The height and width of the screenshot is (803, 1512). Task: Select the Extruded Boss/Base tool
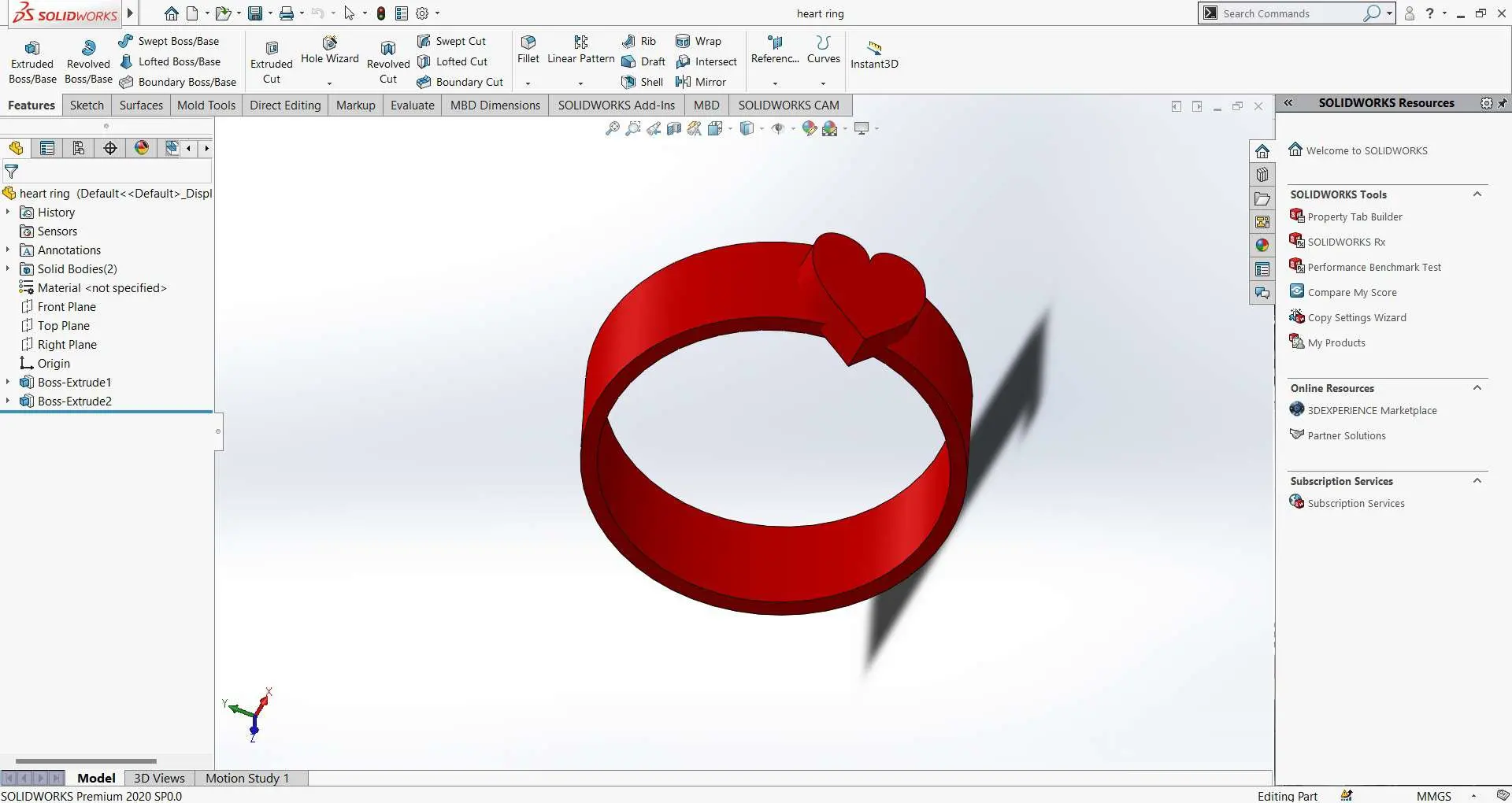[32, 62]
